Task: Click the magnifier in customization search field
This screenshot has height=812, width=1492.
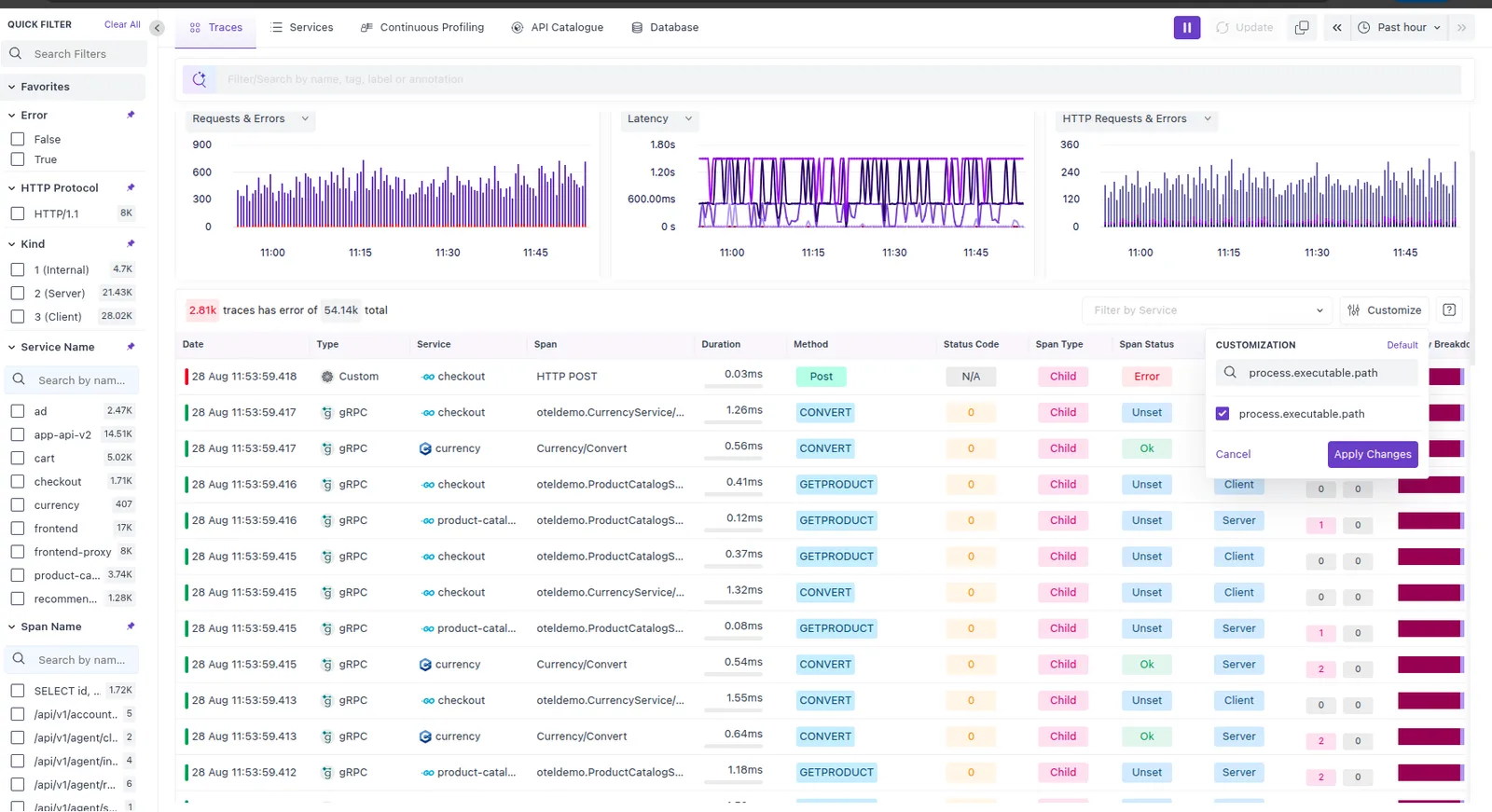Action: [1230, 372]
